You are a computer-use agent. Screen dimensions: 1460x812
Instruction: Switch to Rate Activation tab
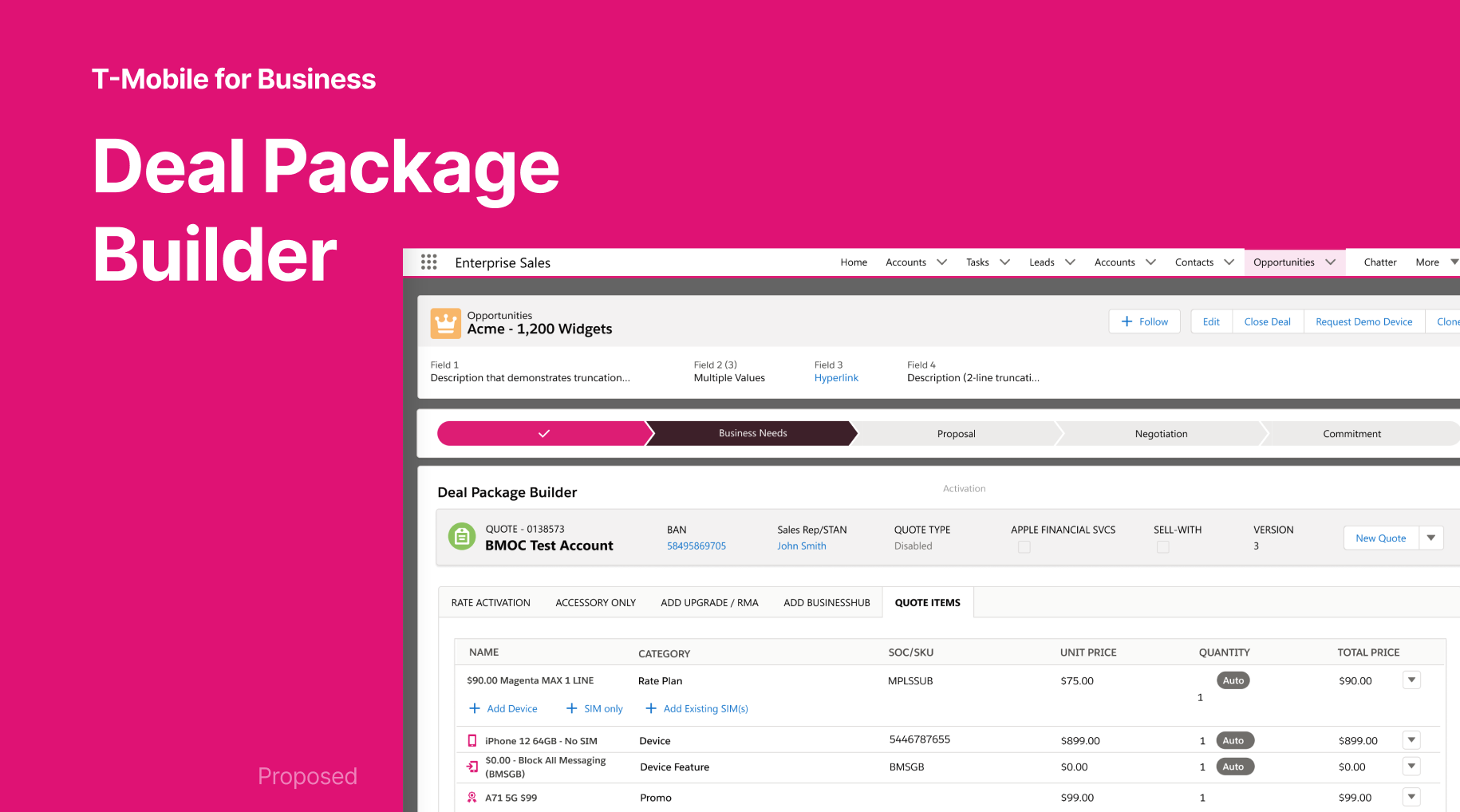pos(491,603)
